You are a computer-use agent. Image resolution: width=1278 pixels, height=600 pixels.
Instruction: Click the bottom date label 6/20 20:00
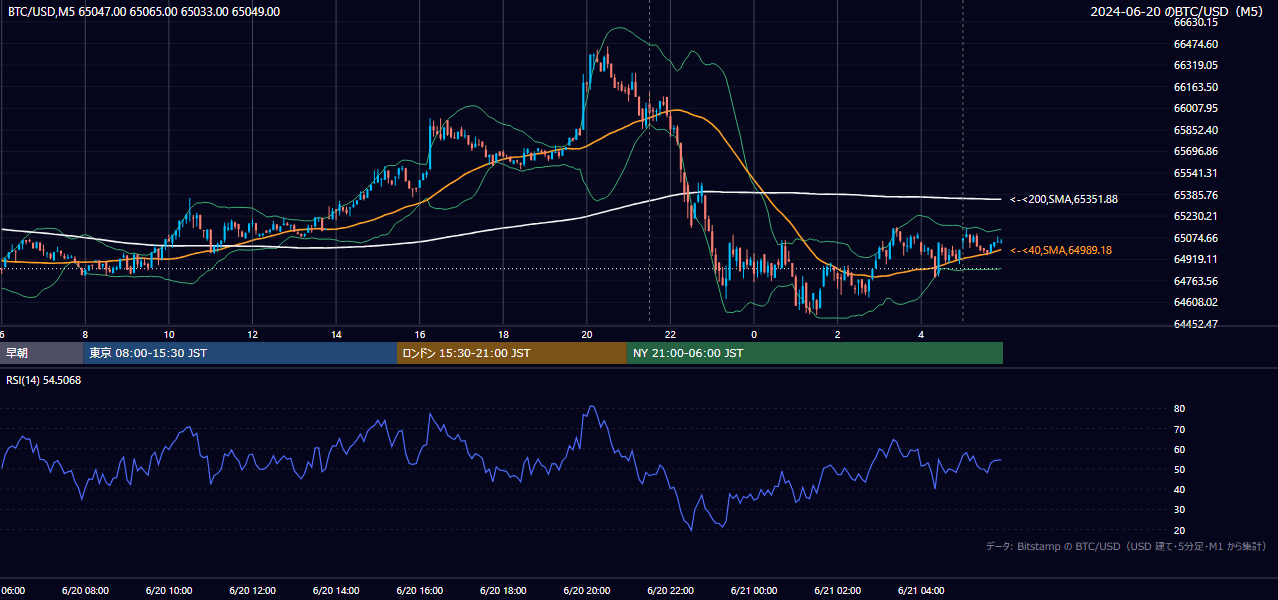(x=587, y=591)
